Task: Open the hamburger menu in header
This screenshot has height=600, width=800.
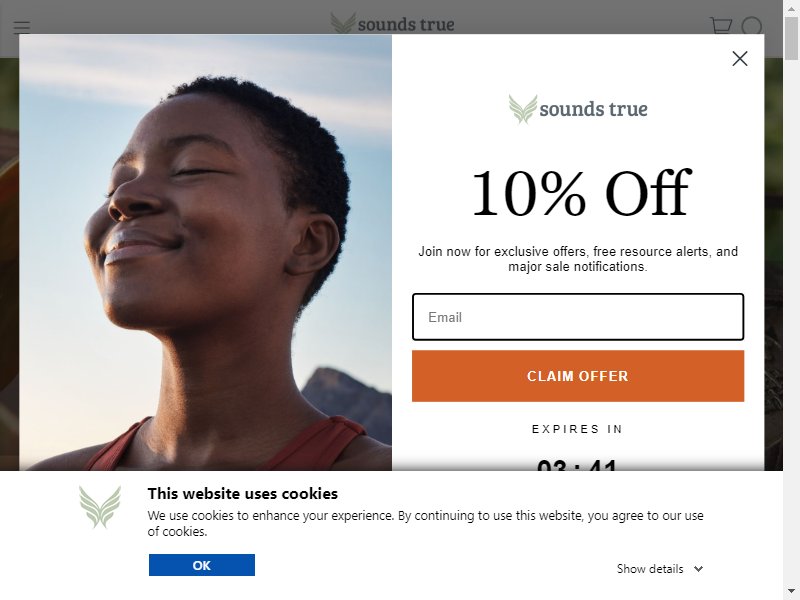Action: (22, 27)
